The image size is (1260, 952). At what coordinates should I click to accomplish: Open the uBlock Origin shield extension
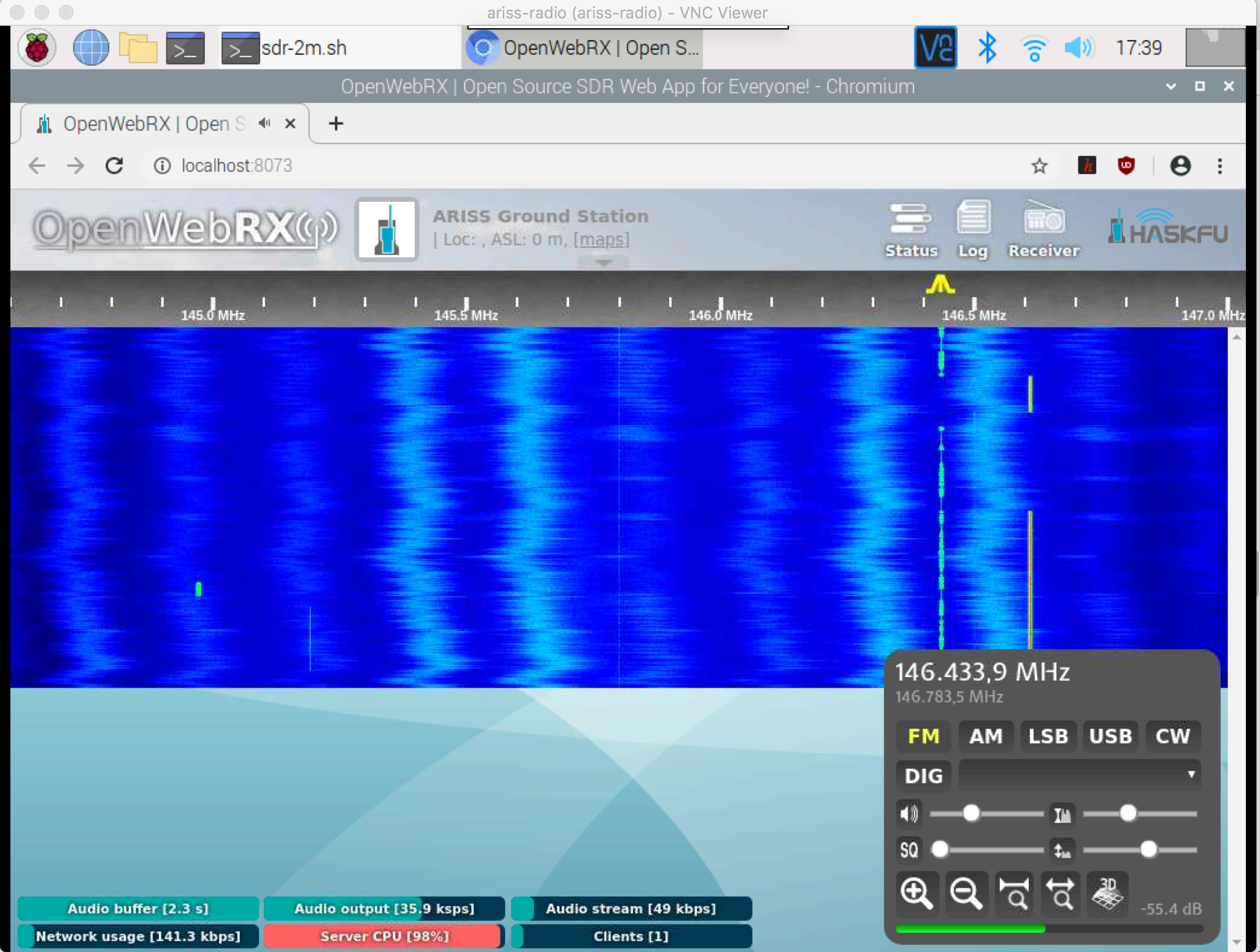tap(1126, 166)
